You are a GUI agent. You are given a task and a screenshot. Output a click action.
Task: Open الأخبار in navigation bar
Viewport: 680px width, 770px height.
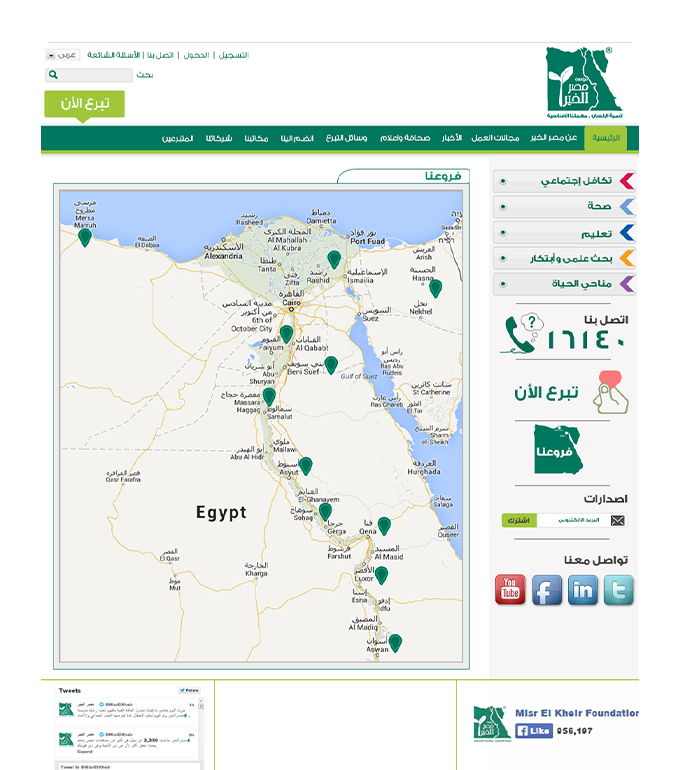[451, 138]
